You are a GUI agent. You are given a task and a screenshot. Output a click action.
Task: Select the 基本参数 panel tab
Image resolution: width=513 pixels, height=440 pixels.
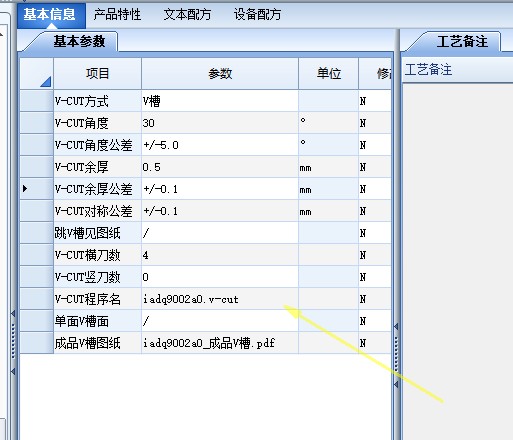pos(79,41)
